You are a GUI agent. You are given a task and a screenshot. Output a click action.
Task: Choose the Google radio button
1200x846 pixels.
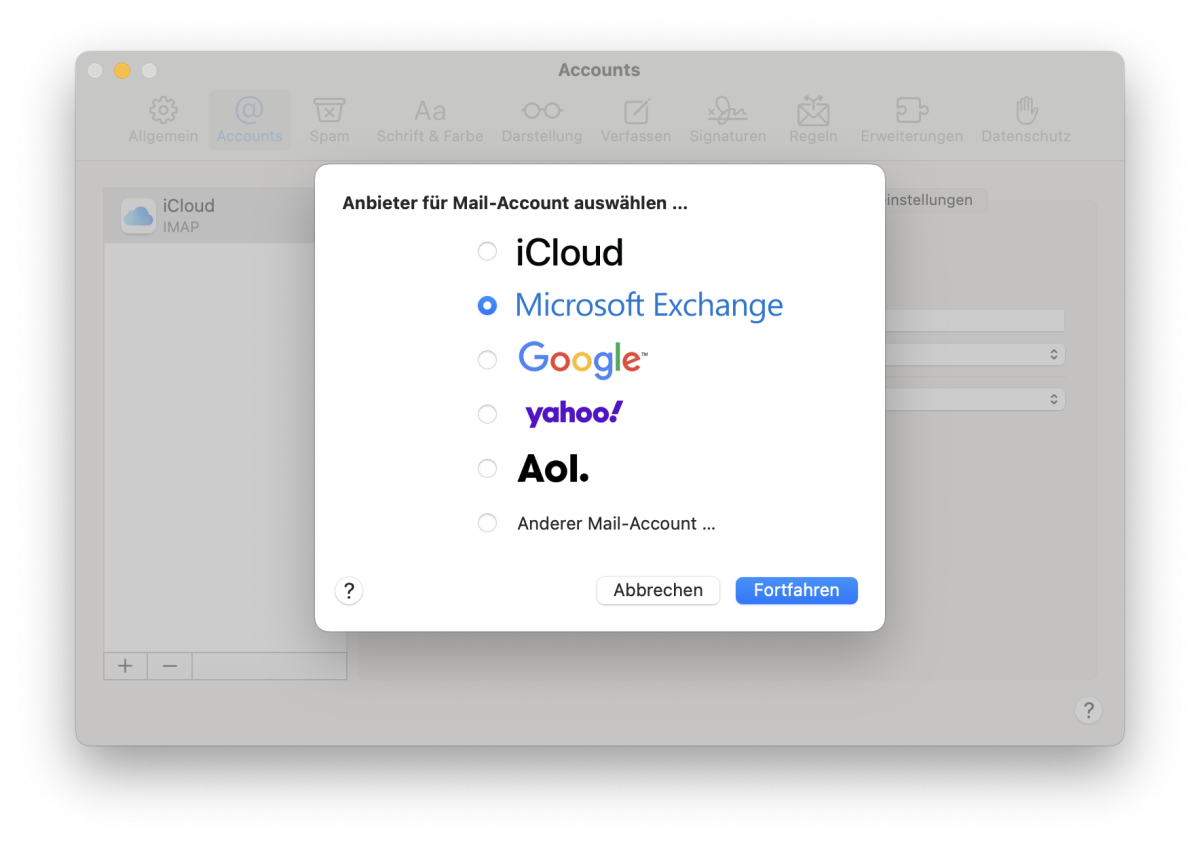coord(487,360)
